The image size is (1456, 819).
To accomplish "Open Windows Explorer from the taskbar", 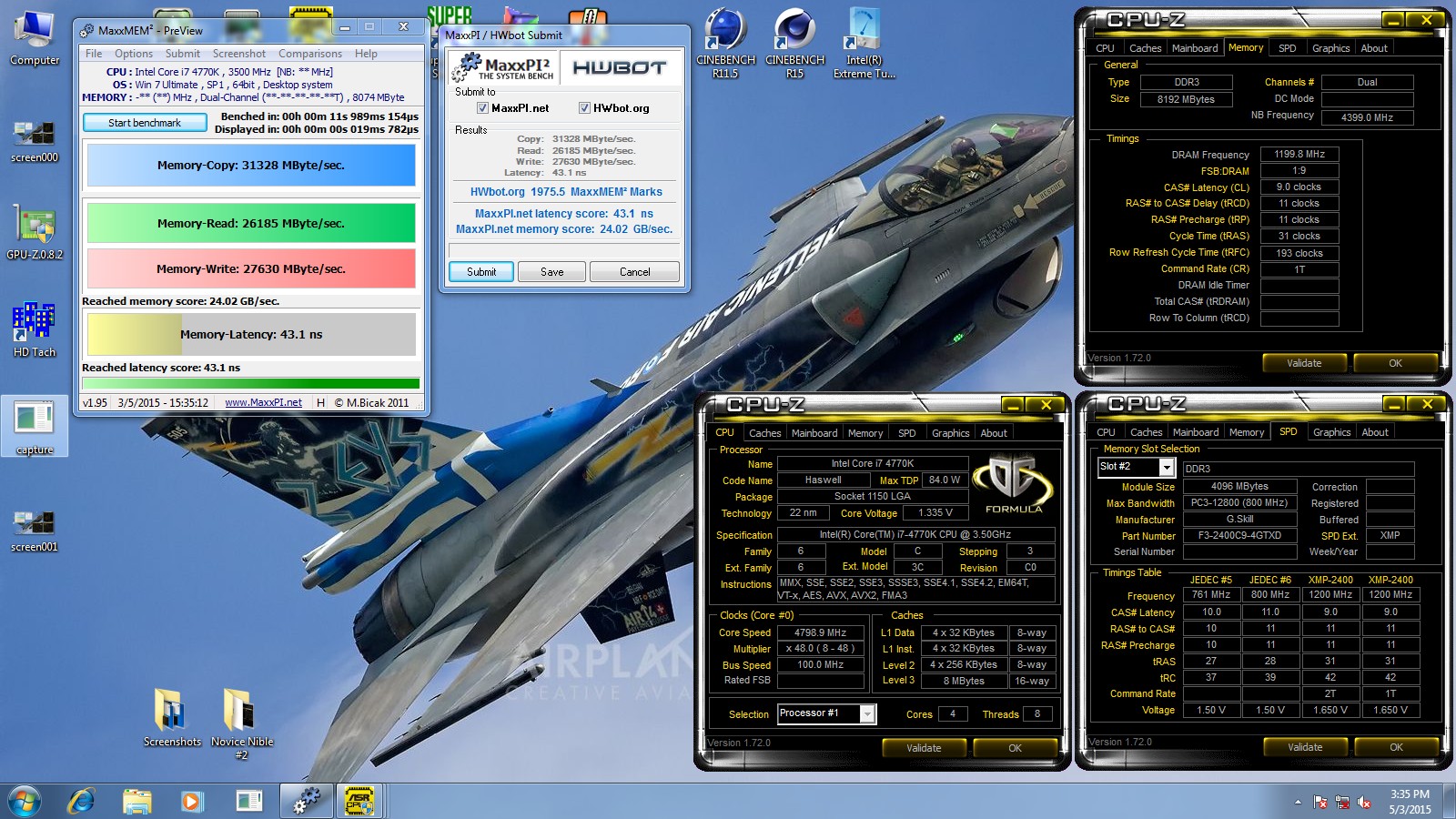I will [x=137, y=801].
